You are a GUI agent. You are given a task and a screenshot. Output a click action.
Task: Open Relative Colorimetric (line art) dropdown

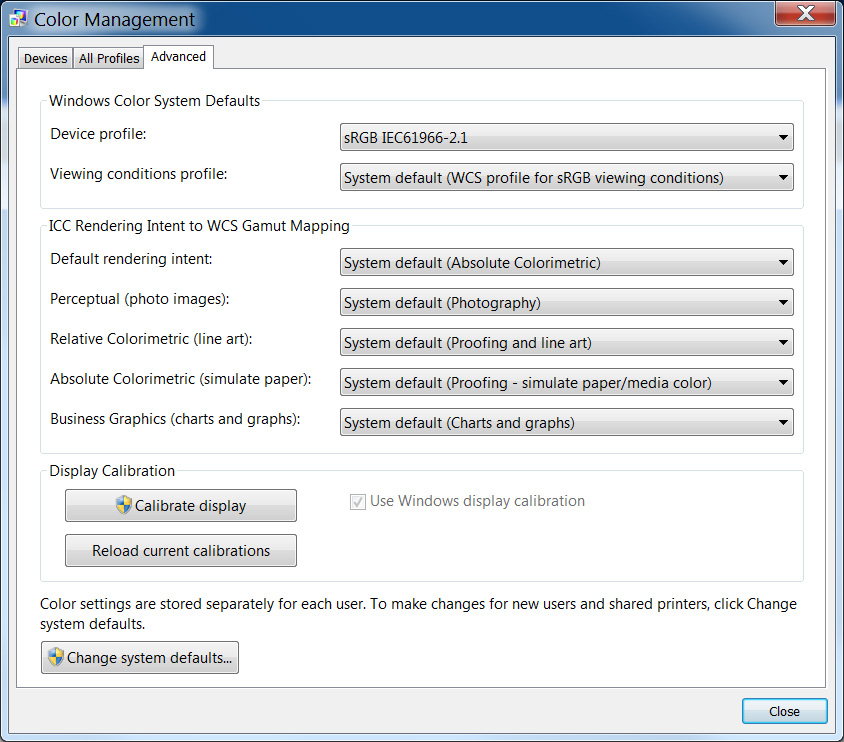tap(566, 343)
